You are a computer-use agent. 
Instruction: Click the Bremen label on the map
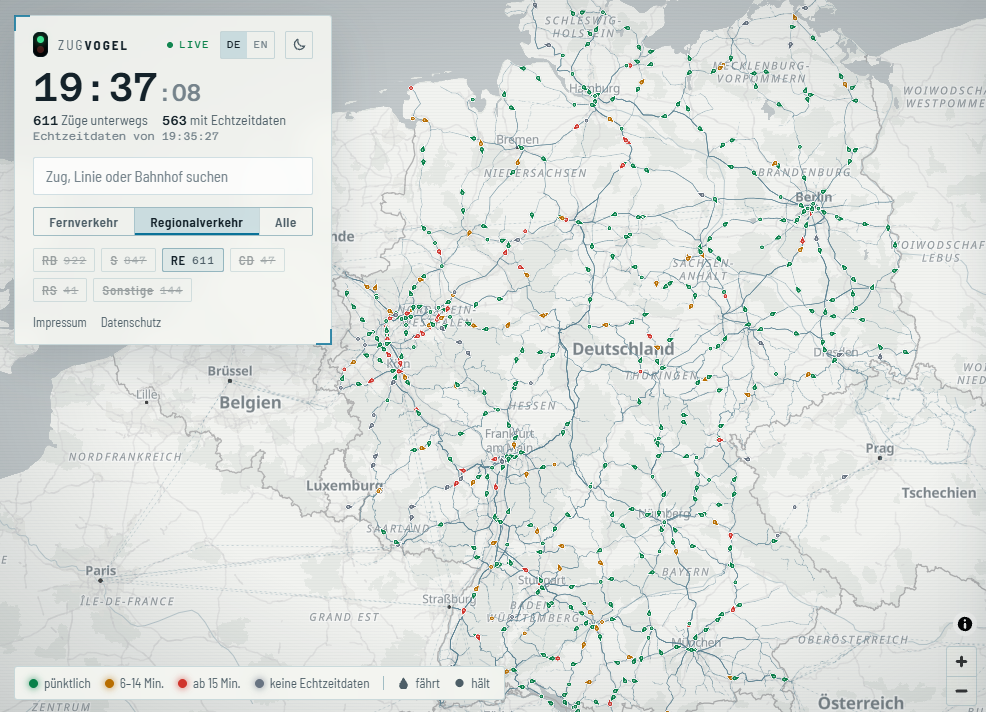518,139
